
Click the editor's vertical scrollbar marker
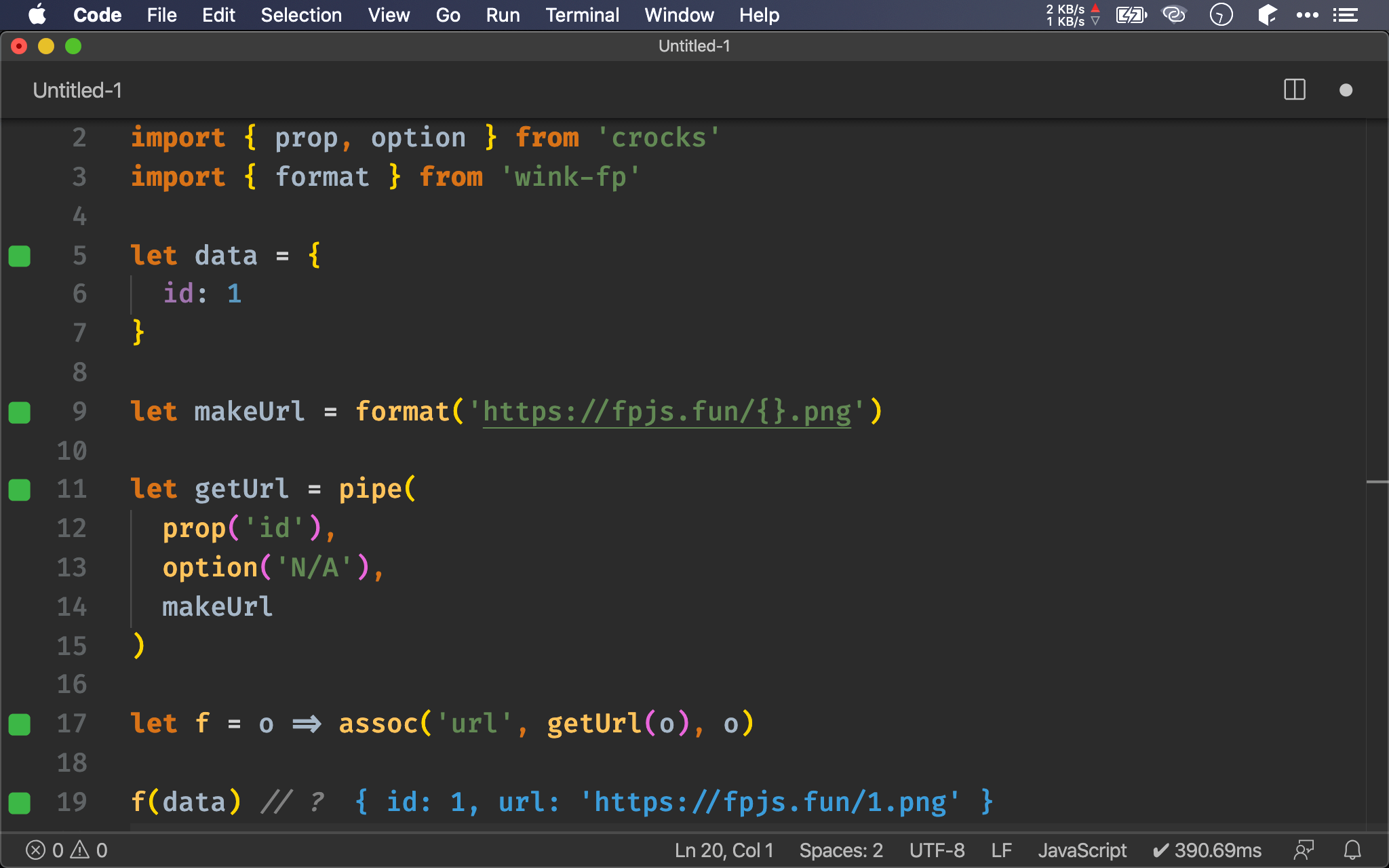click(1377, 481)
